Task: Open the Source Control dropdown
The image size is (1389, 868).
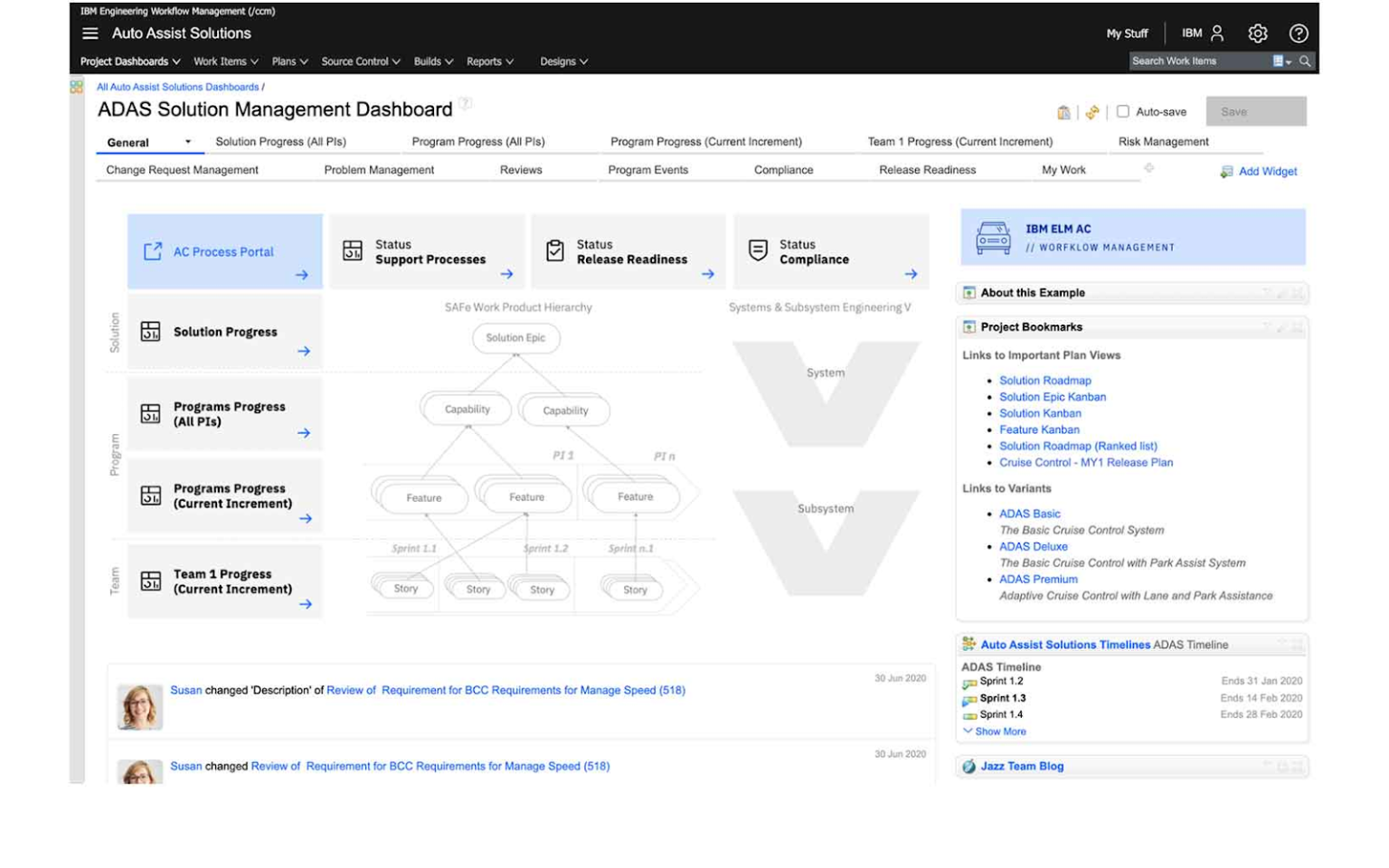Action: click(359, 61)
